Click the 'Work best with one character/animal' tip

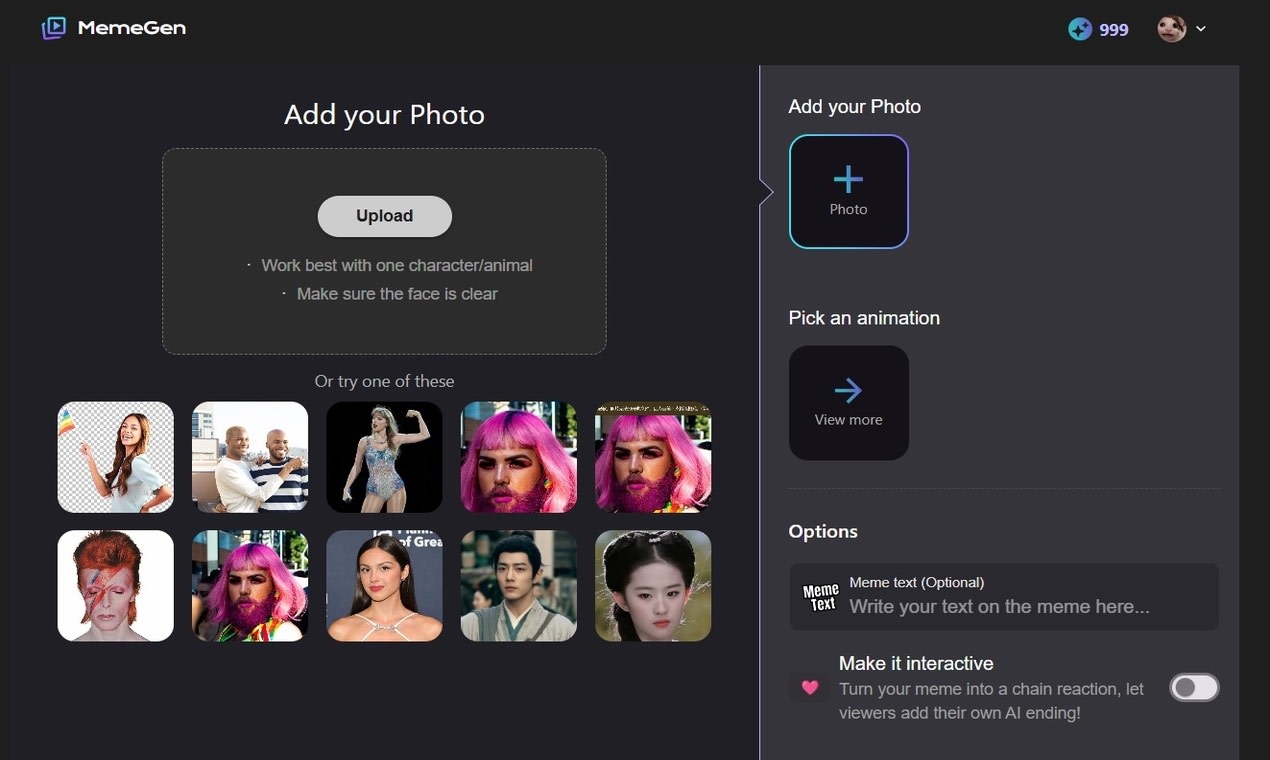(397, 265)
